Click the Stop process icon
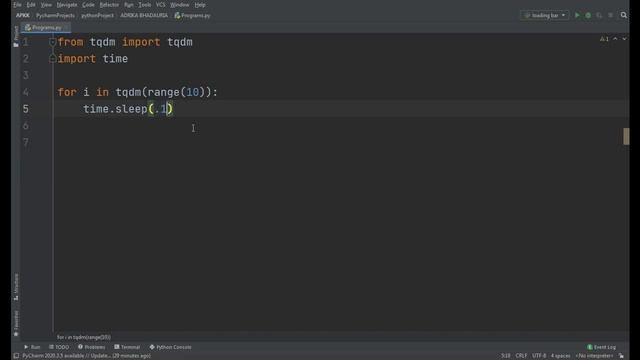This screenshot has height=360, width=640. pos(611,16)
